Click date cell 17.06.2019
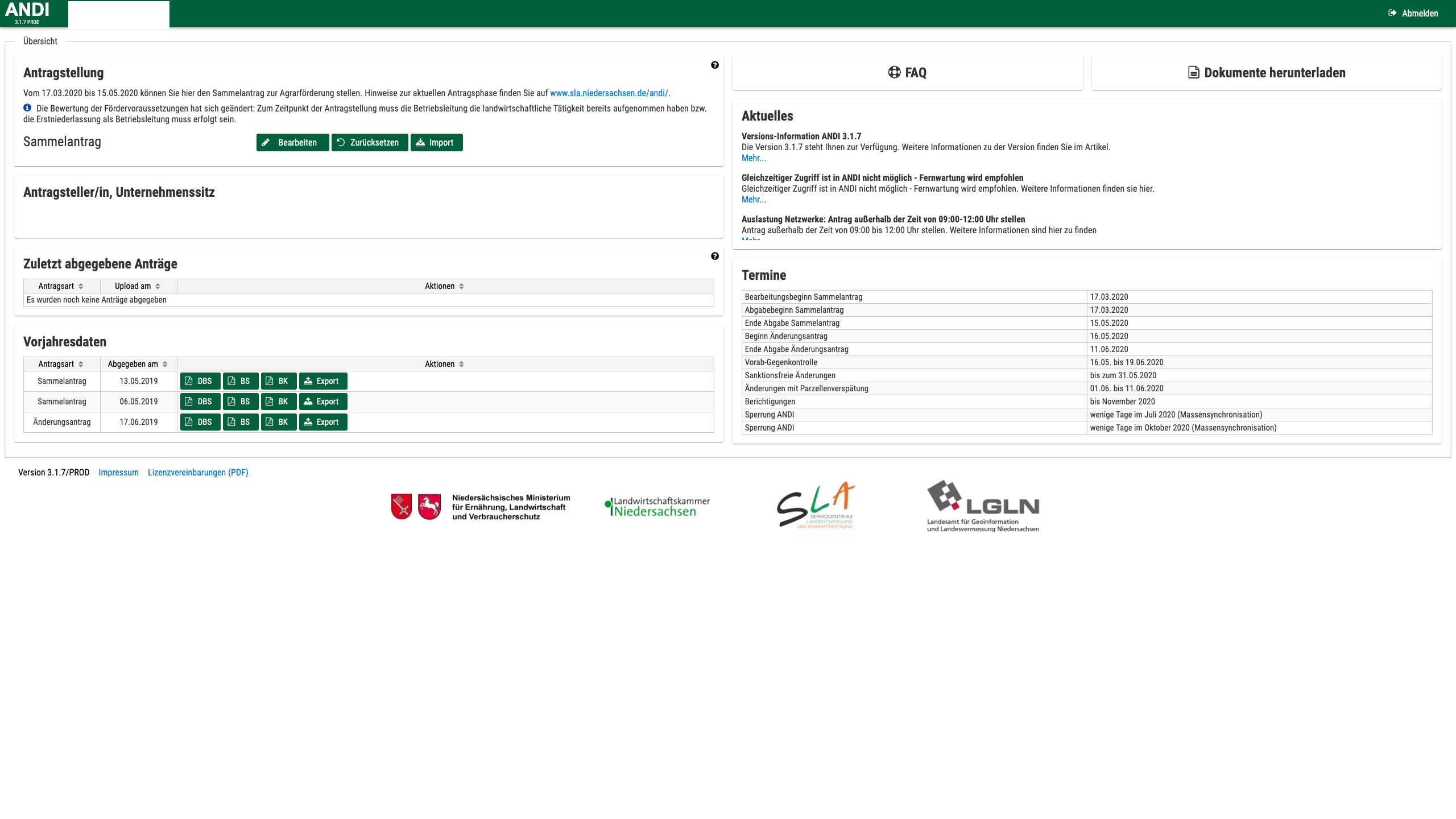The height and width of the screenshot is (819, 1456). [x=139, y=422]
